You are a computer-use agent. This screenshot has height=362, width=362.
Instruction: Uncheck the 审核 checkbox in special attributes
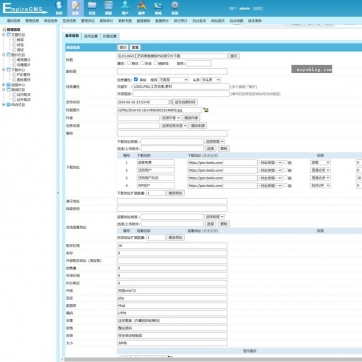click(136, 79)
